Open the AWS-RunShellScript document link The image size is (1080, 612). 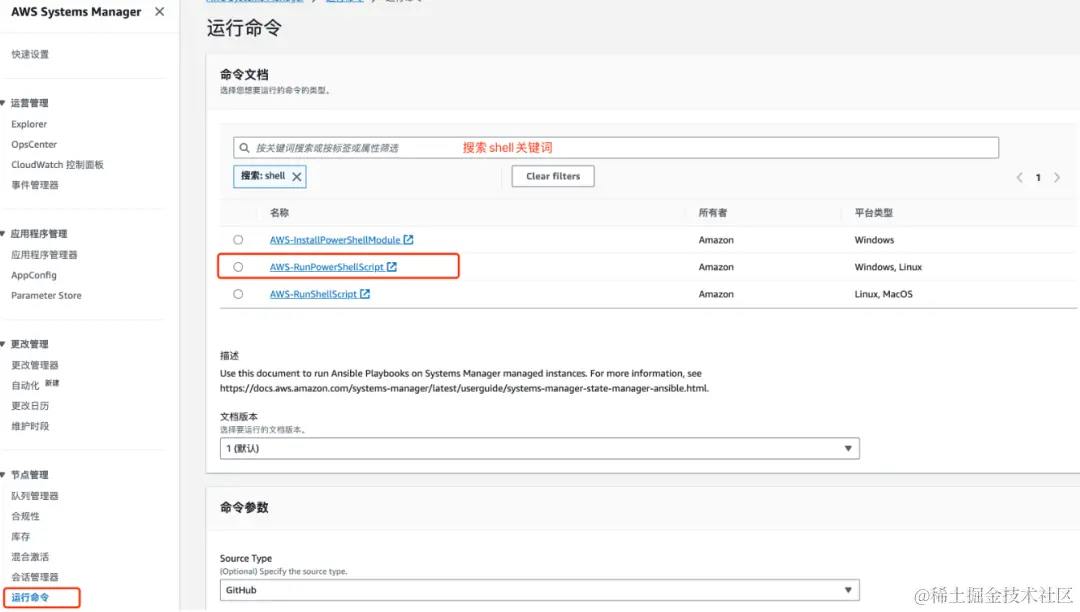click(313, 294)
